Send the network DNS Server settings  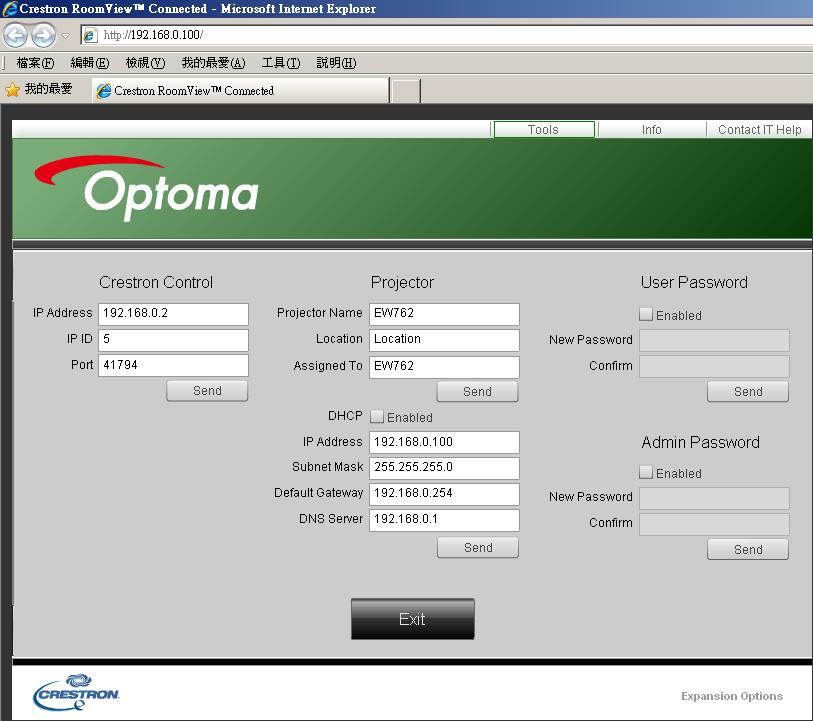coord(478,547)
